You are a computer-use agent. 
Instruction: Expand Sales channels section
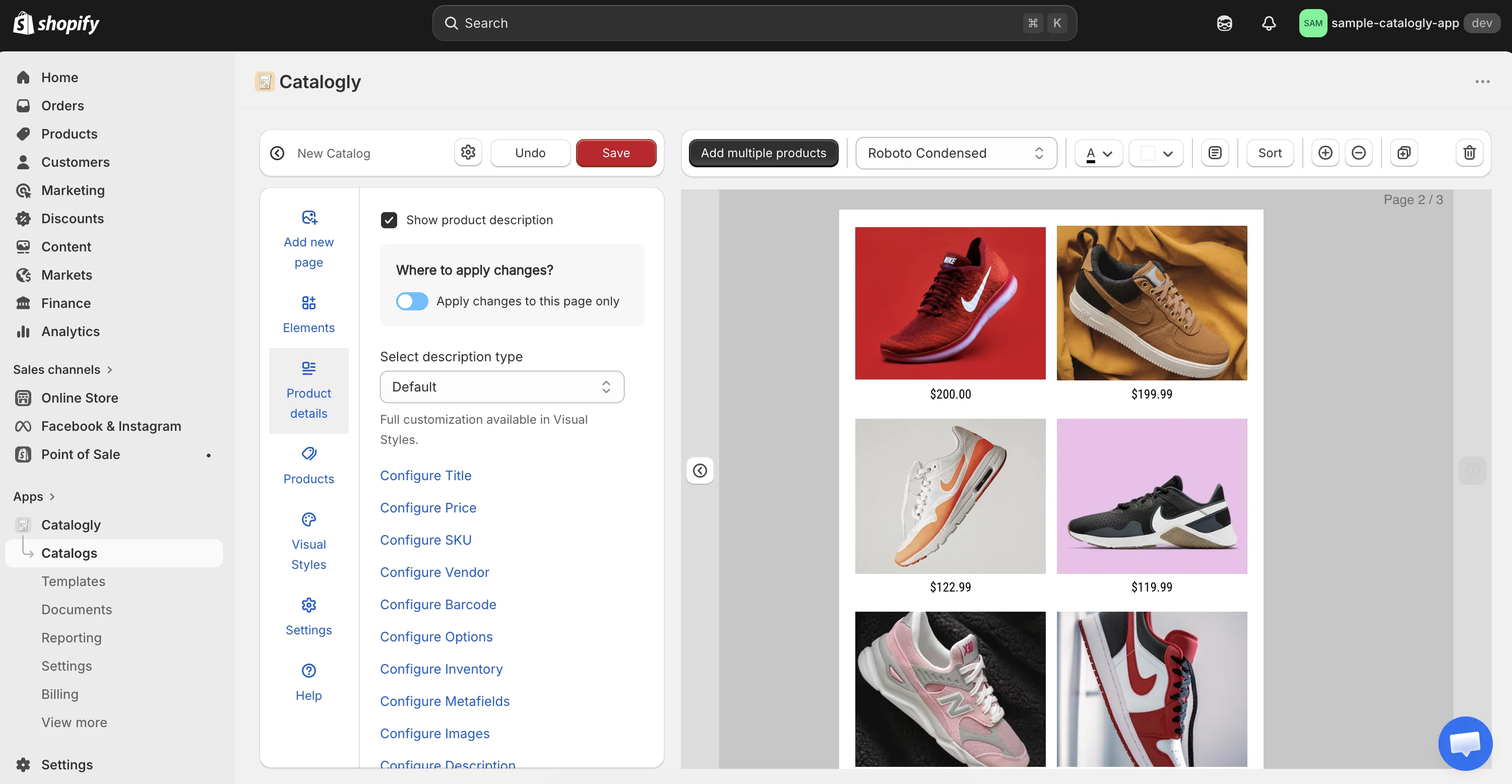pyautogui.click(x=63, y=370)
